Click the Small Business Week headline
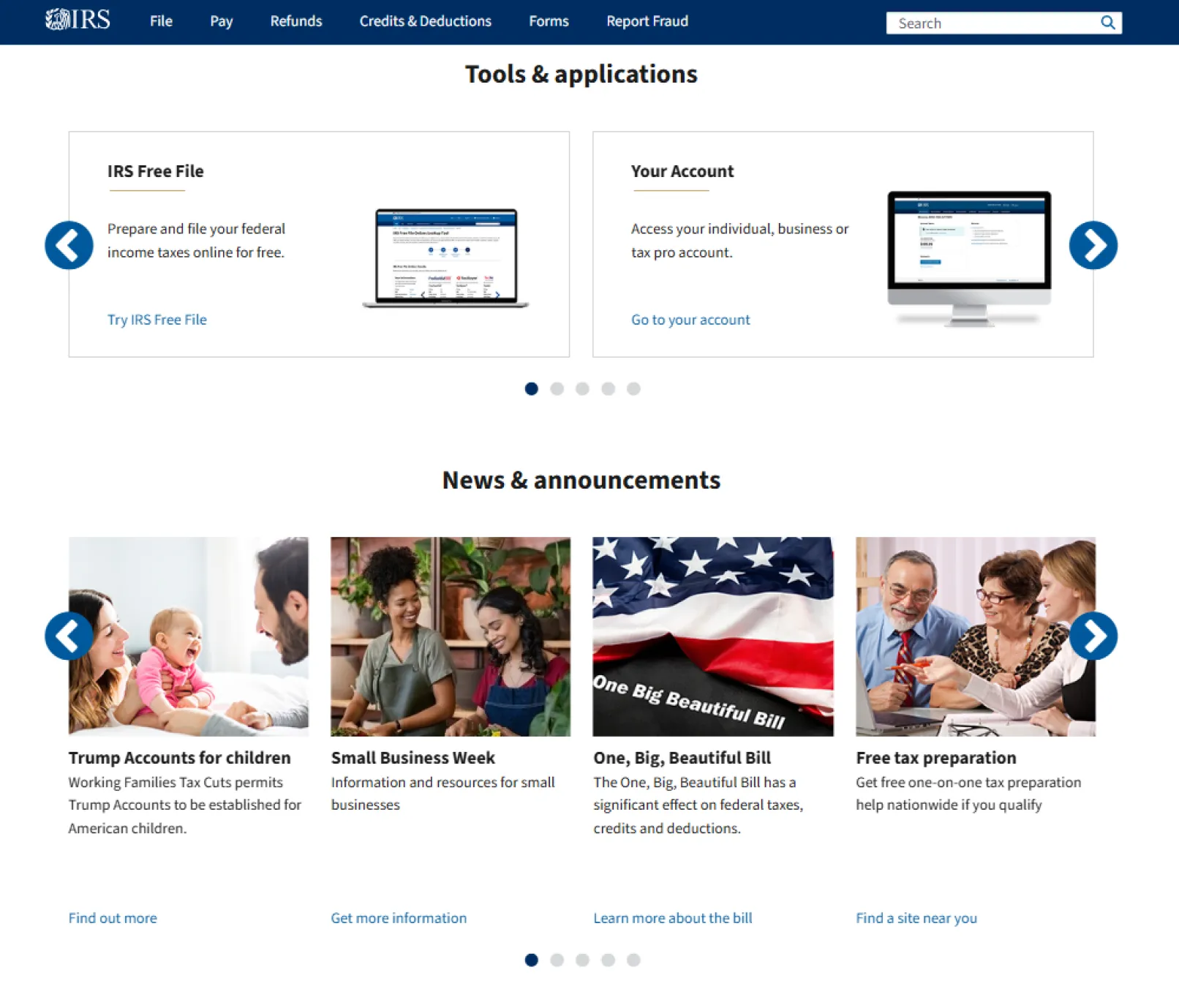Viewport: 1179px width, 1008px height. (413, 758)
